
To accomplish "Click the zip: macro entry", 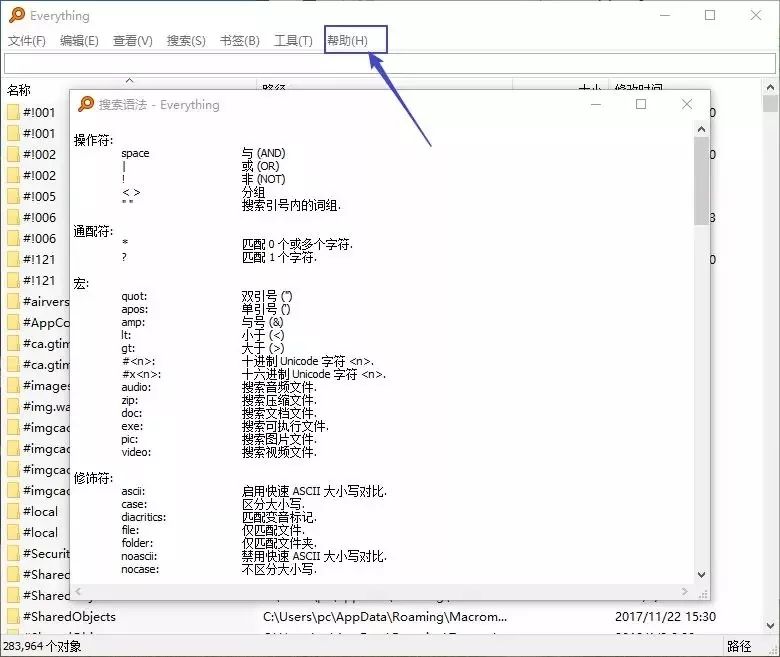I will (129, 400).
